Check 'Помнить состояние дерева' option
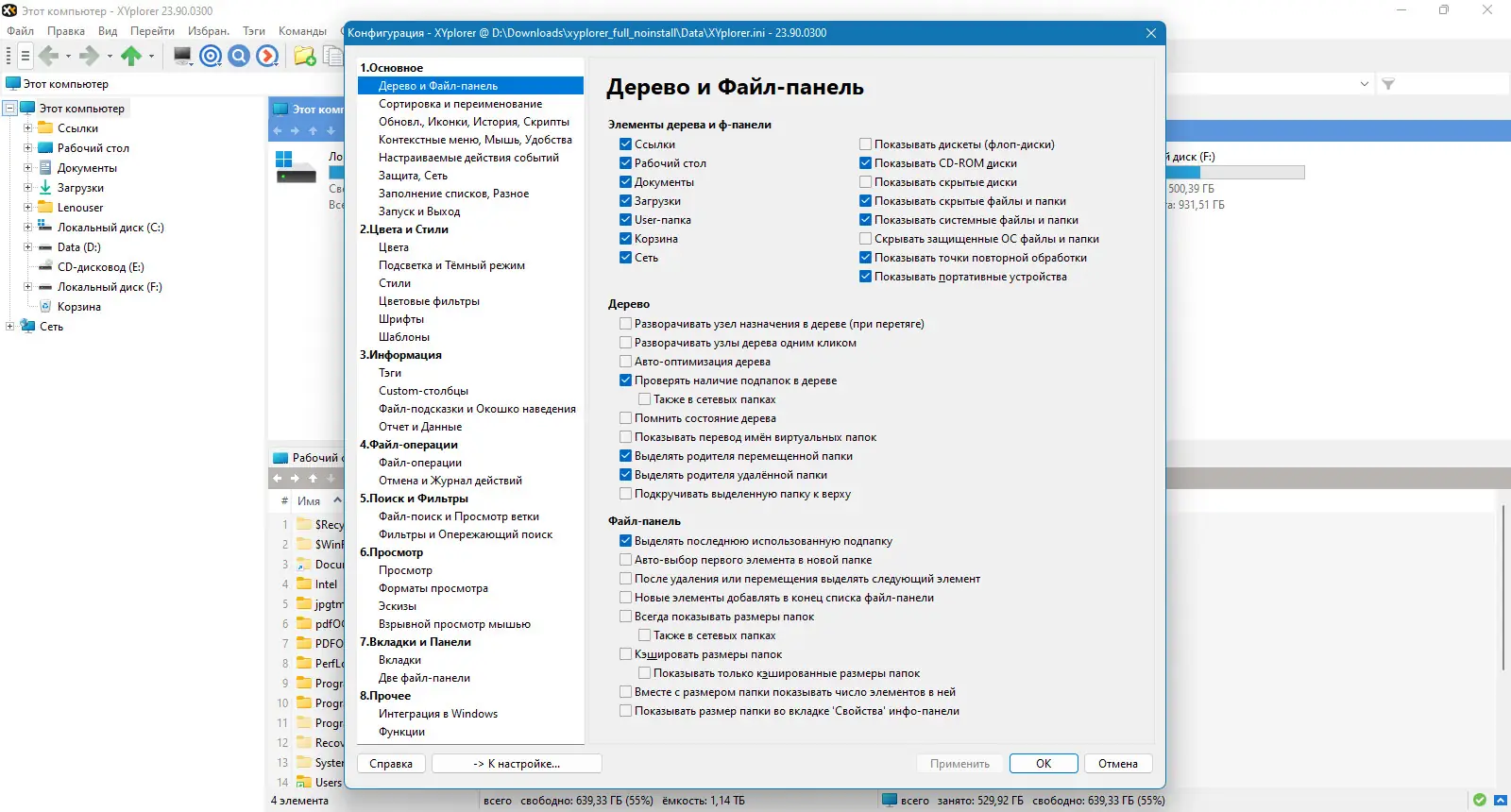 pos(625,418)
